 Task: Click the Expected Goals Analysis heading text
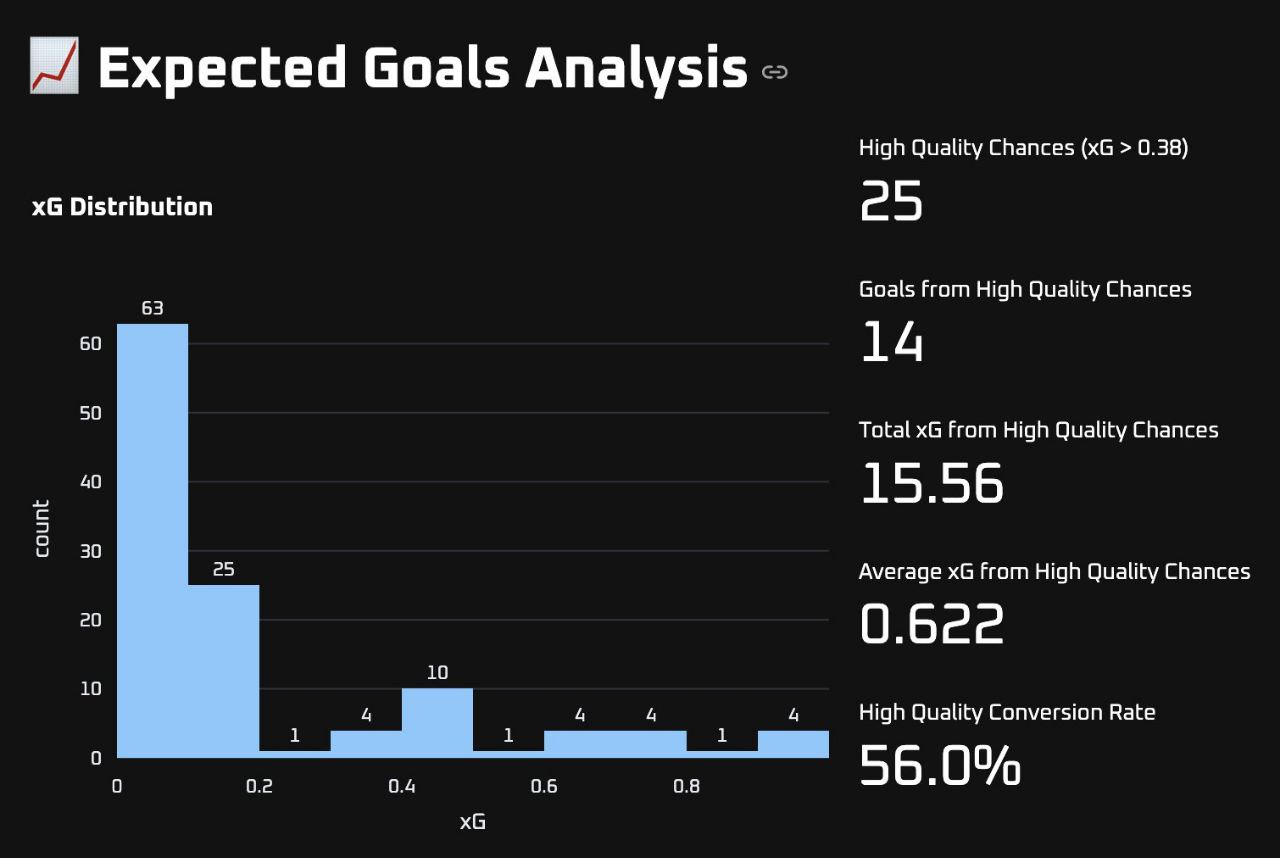[422, 68]
